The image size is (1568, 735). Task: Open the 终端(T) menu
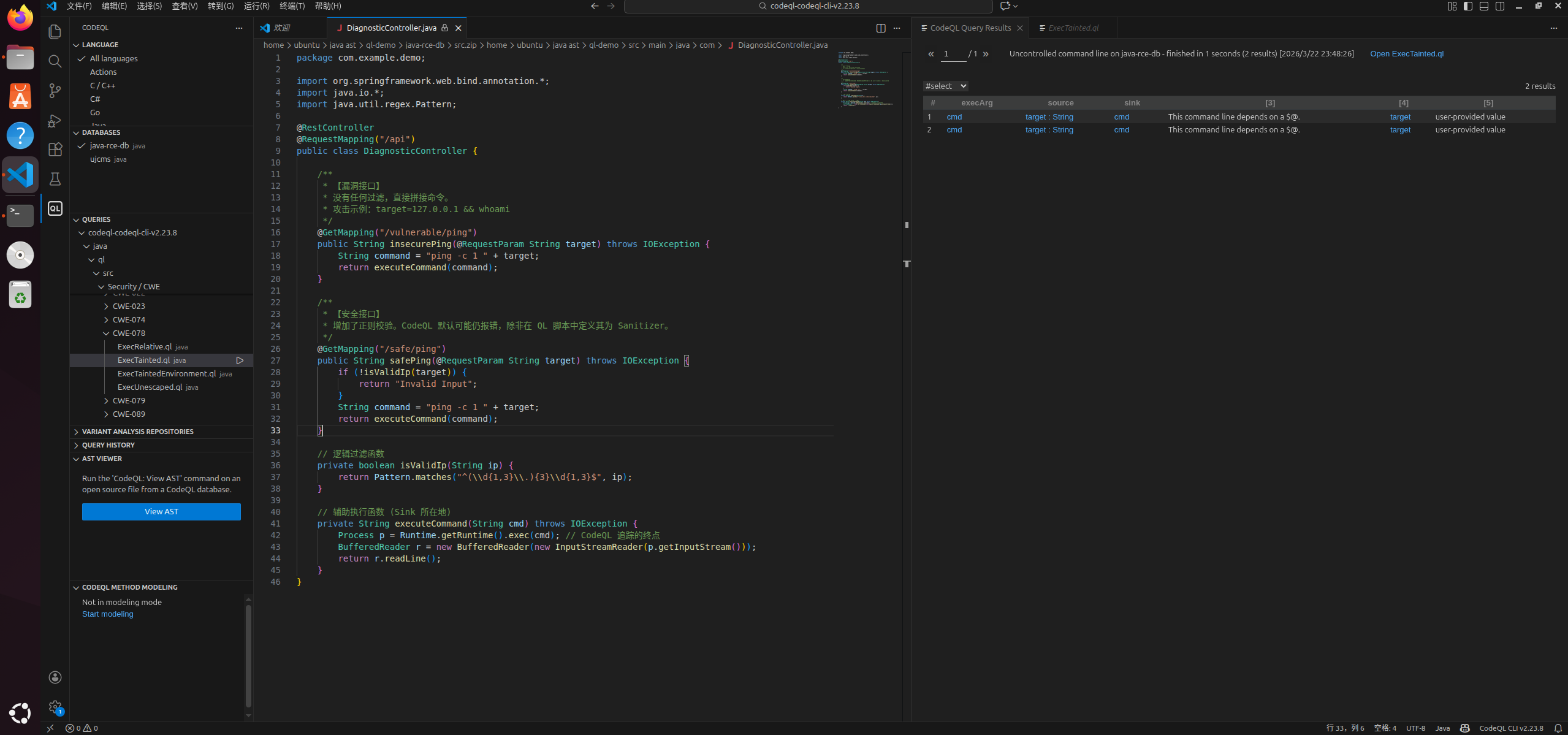point(292,6)
